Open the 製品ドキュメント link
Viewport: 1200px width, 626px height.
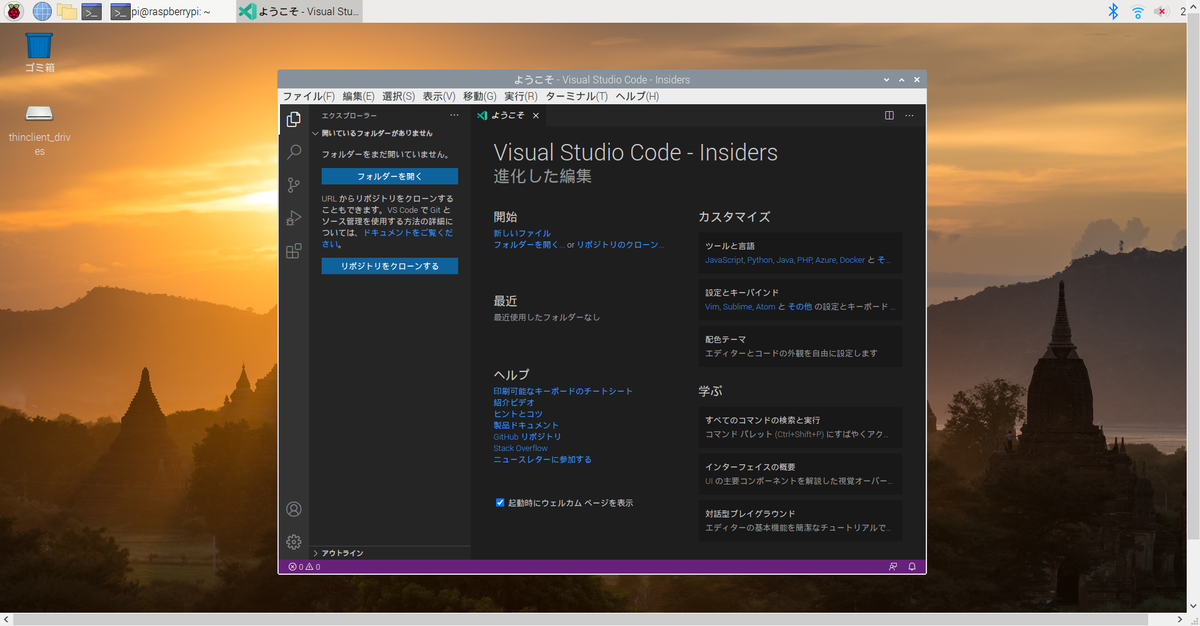coord(526,425)
